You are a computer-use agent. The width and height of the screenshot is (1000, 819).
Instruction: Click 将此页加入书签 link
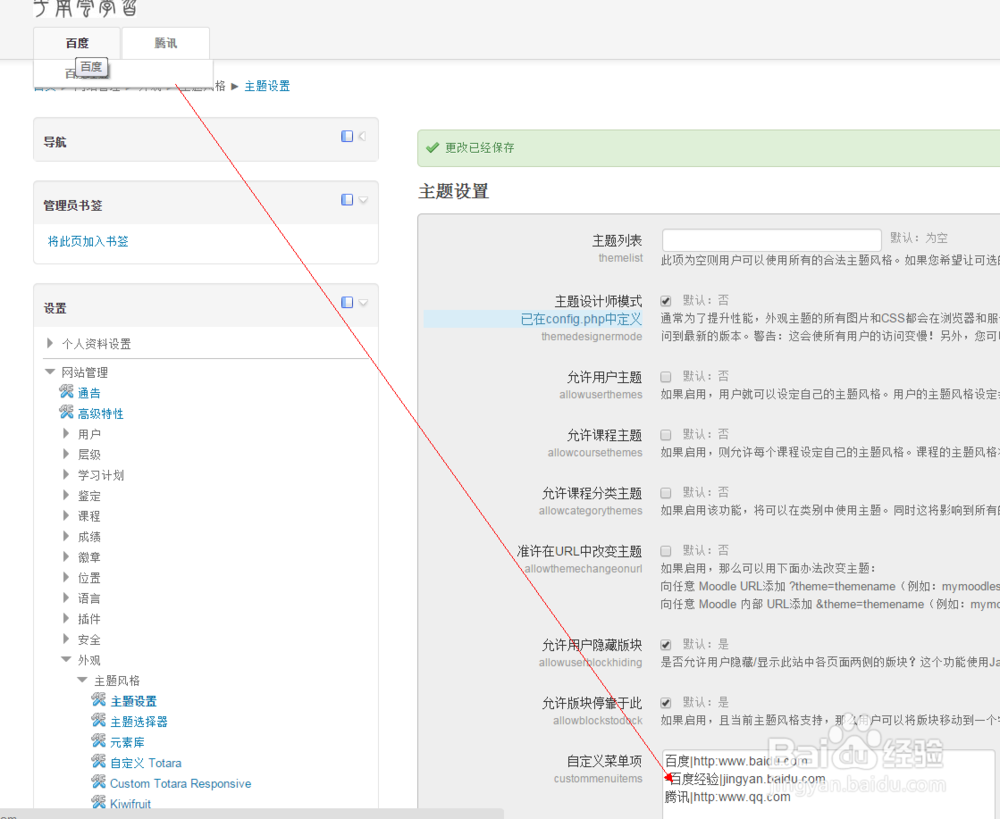pos(88,241)
